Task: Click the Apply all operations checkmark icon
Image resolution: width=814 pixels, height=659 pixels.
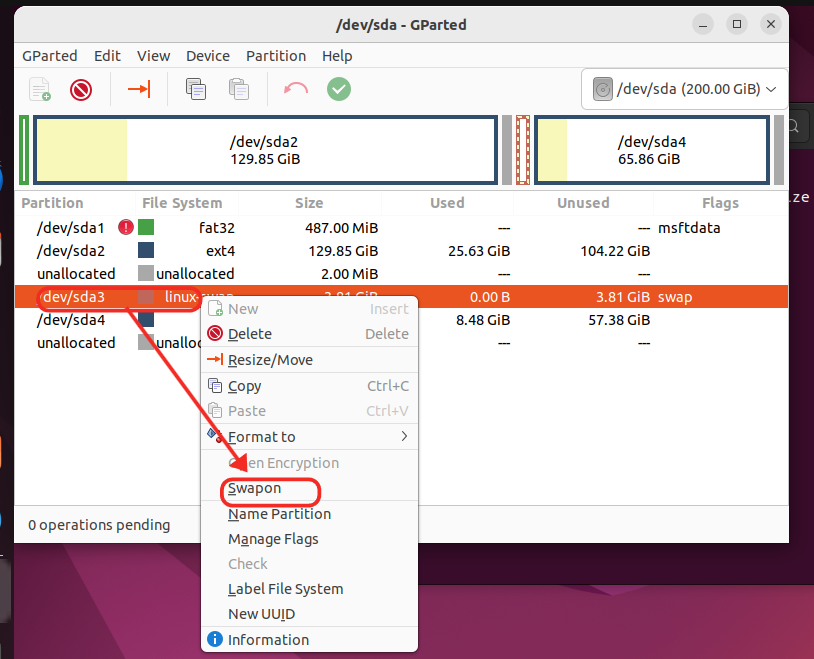Action: pos(339,89)
